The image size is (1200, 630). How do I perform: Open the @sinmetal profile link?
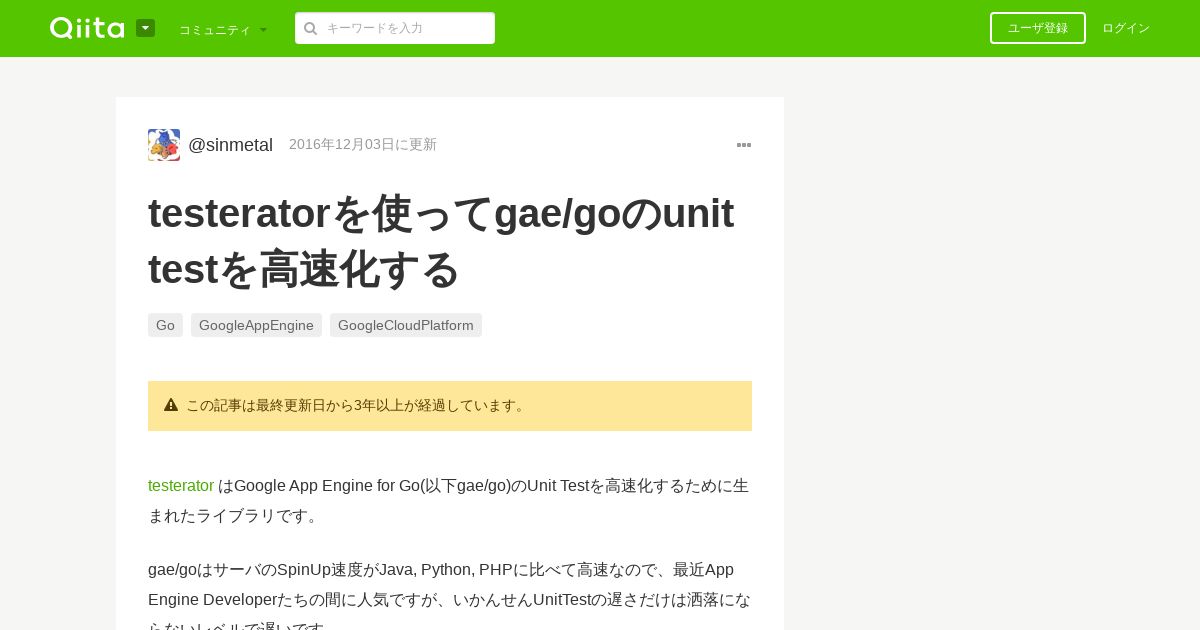230,145
